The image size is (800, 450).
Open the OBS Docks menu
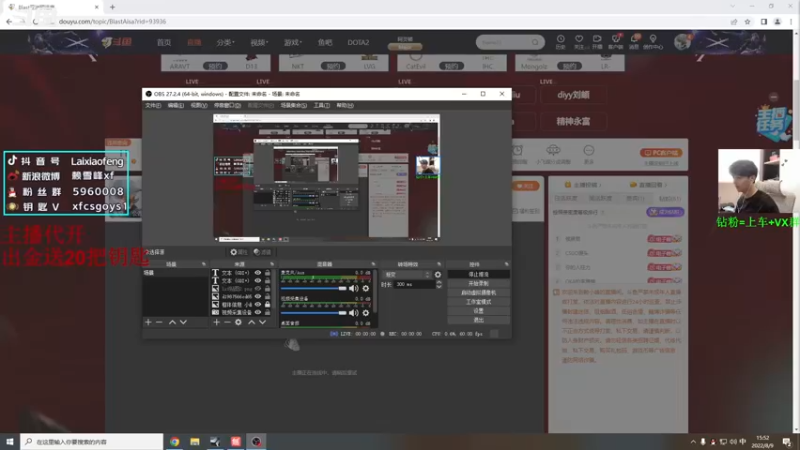pyautogui.click(x=227, y=106)
